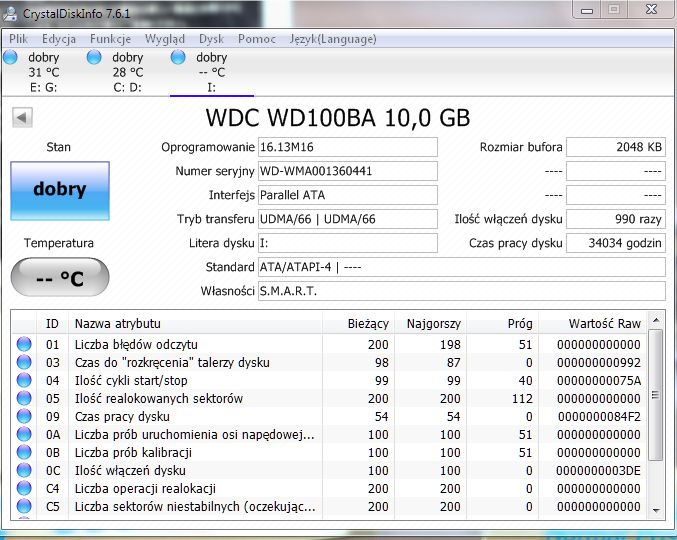The width and height of the screenshot is (677, 540).
Task: Open the Pomoc menu
Action: (256, 39)
